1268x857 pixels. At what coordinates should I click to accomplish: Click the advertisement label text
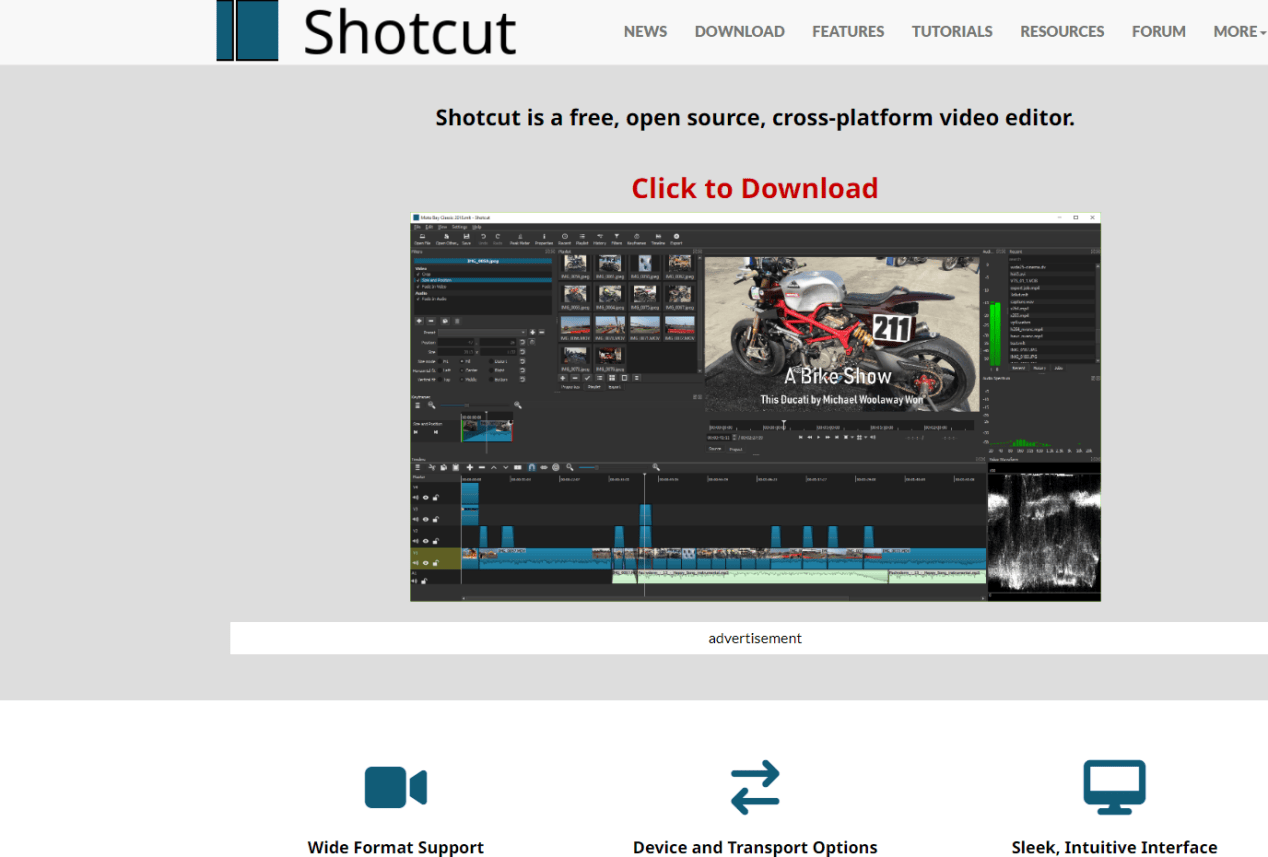[755, 638]
